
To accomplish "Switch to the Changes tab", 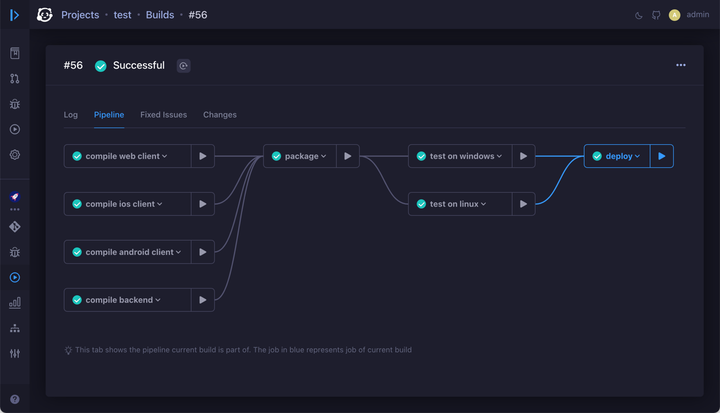I will click(220, 115).
